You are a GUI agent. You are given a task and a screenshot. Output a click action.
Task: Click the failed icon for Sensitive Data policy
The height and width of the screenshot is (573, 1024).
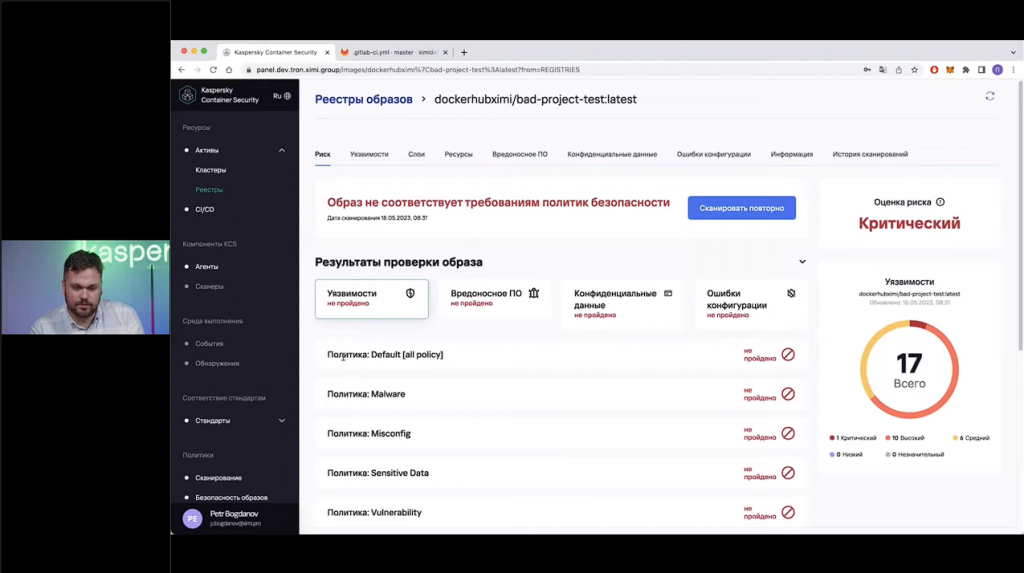788,472
